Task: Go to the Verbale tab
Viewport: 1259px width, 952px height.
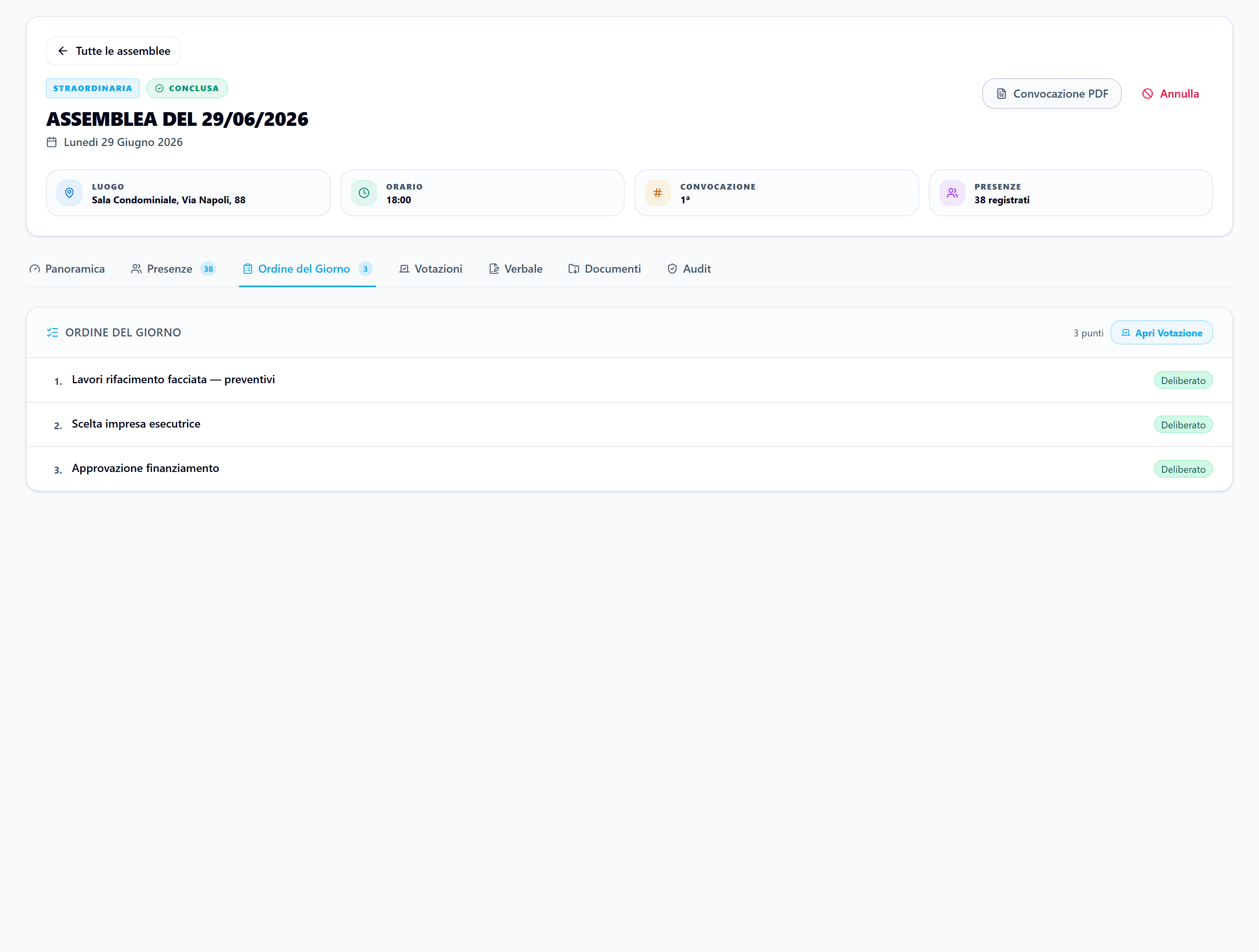Action: tap(516, 269)
